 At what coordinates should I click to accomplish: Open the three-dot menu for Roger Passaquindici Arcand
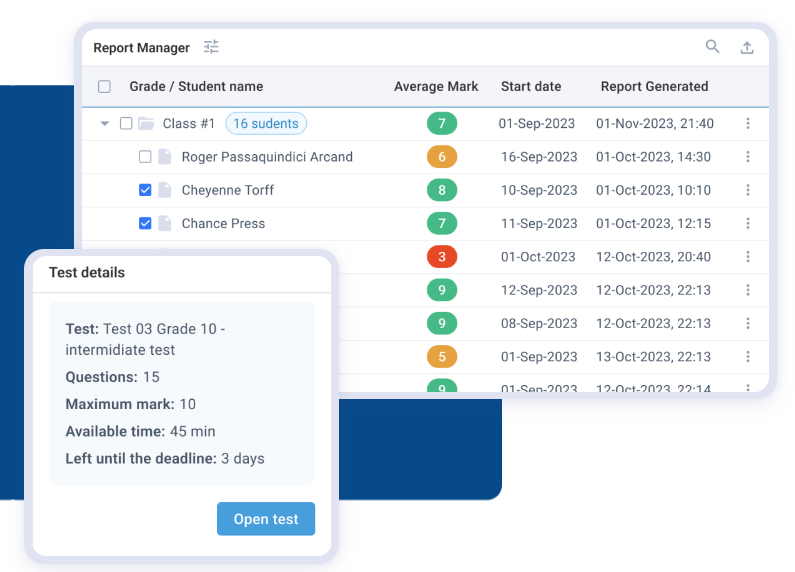point(747,157)
